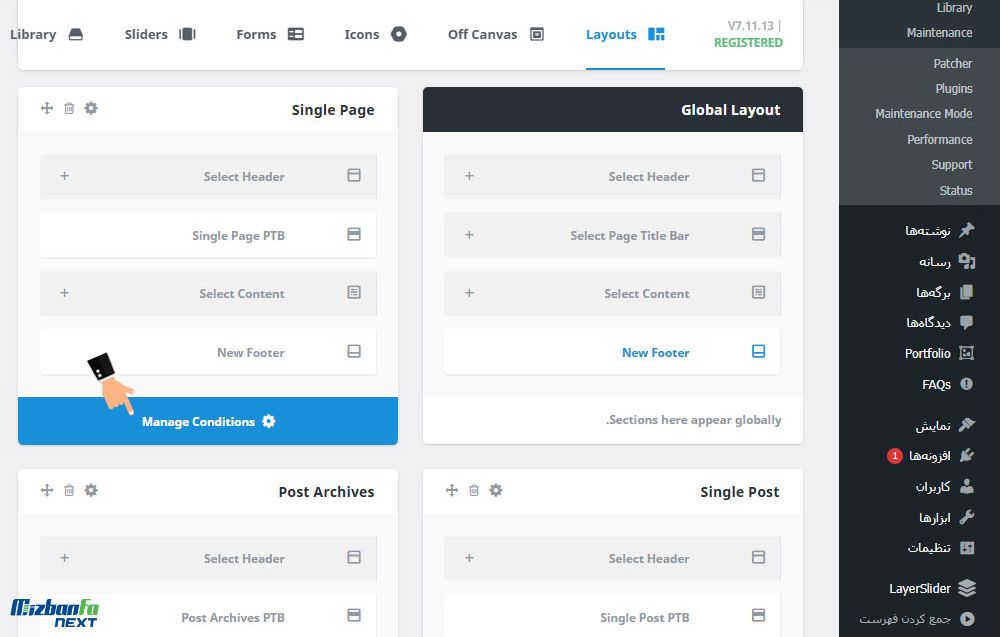Click Manage Conditions button for Single Page
The width and height of the screenshot is (1000, 637).
tap(208, 421)
